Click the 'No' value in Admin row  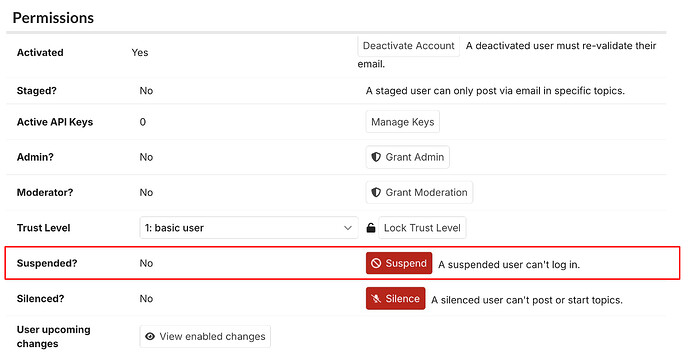pos(146,157)
